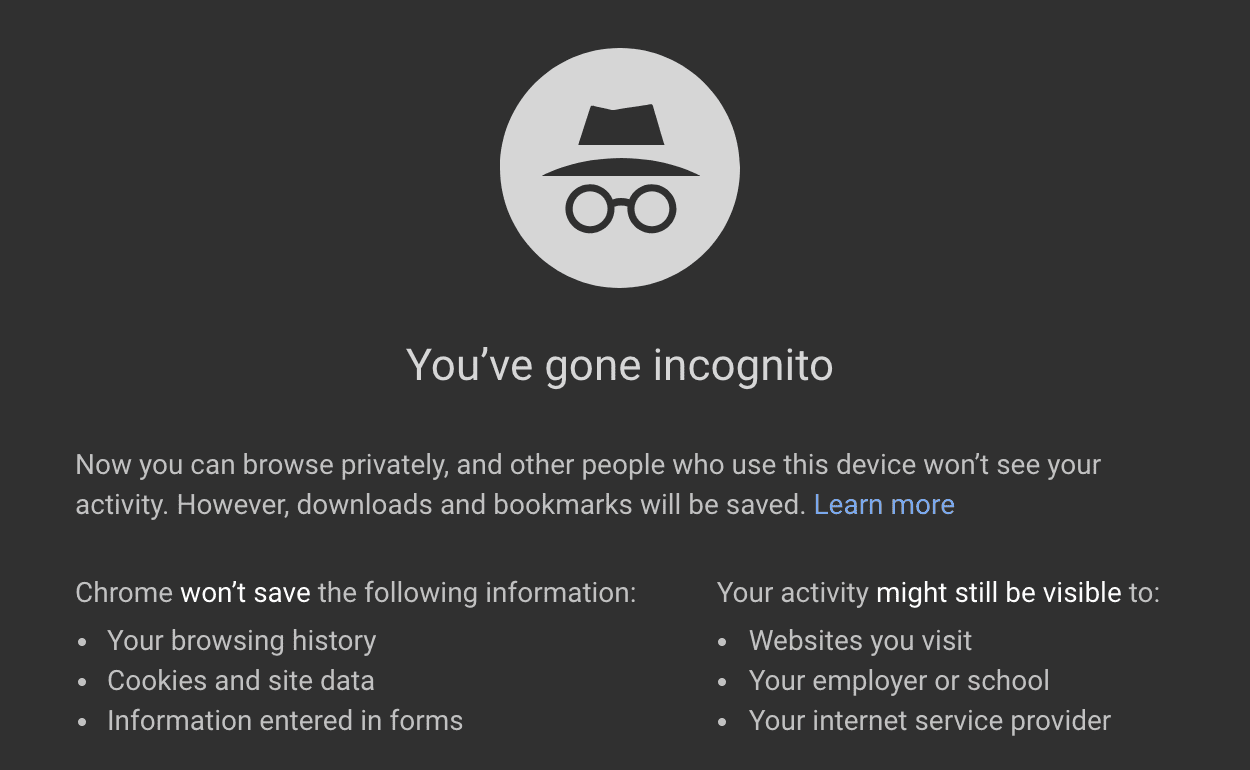This screenshot has width=1250, height=770.
Task: Click the bullet beside "Your browsing history"
Action: [84, 642]
